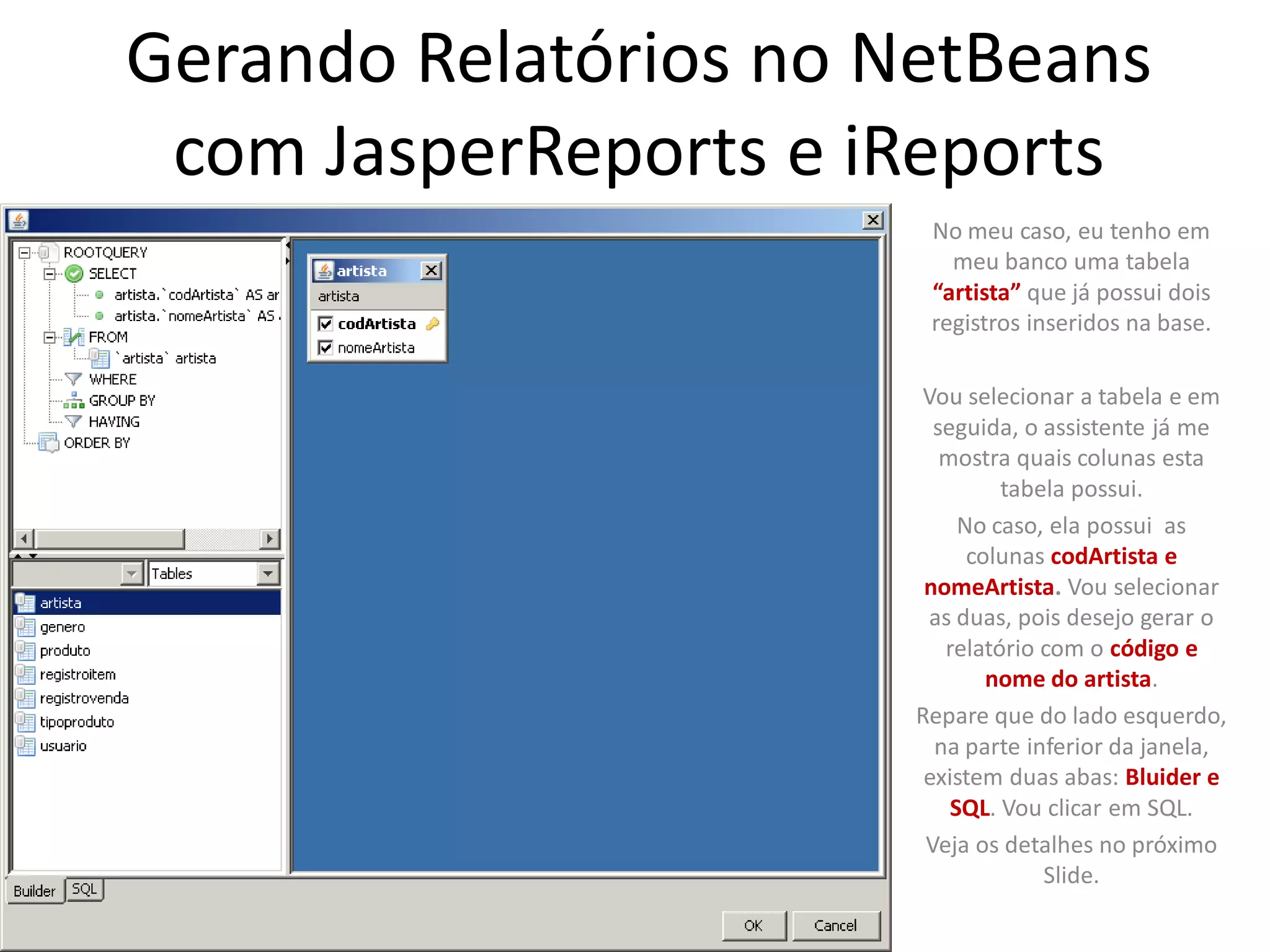This screenshot has width=1270, height=952.
Task: Click the ROOTQUERY node icon
Action: coord(47,252)
